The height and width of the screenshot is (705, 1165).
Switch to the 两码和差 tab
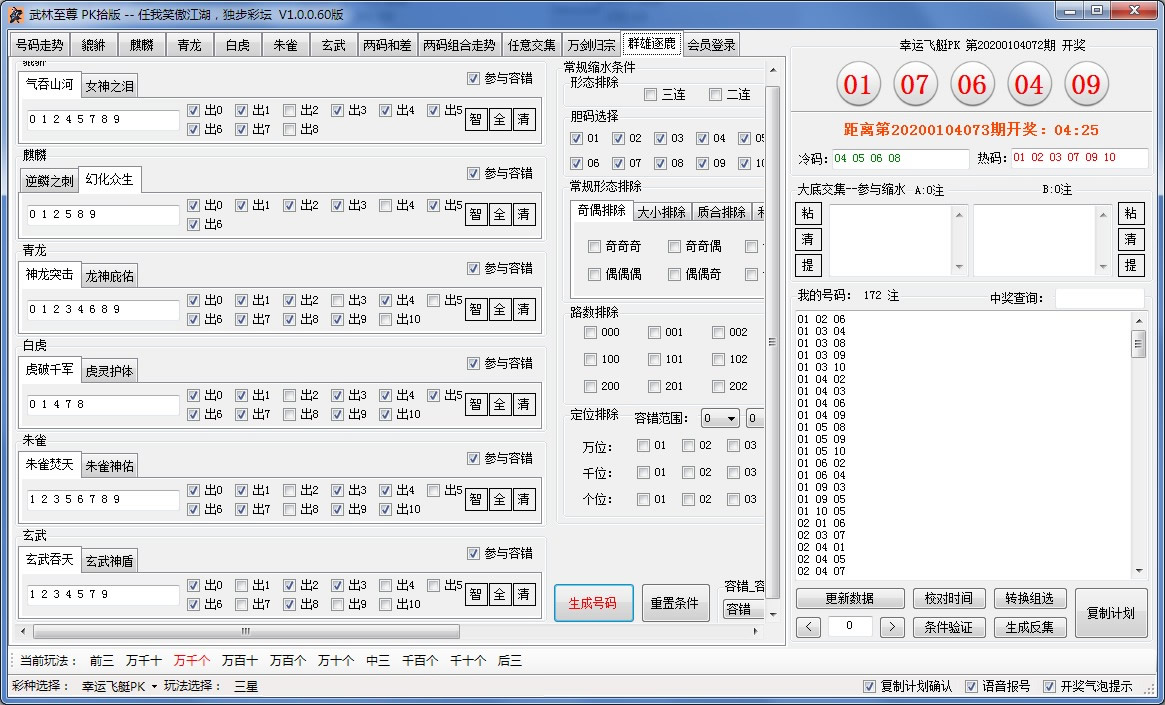click(388, 44)
